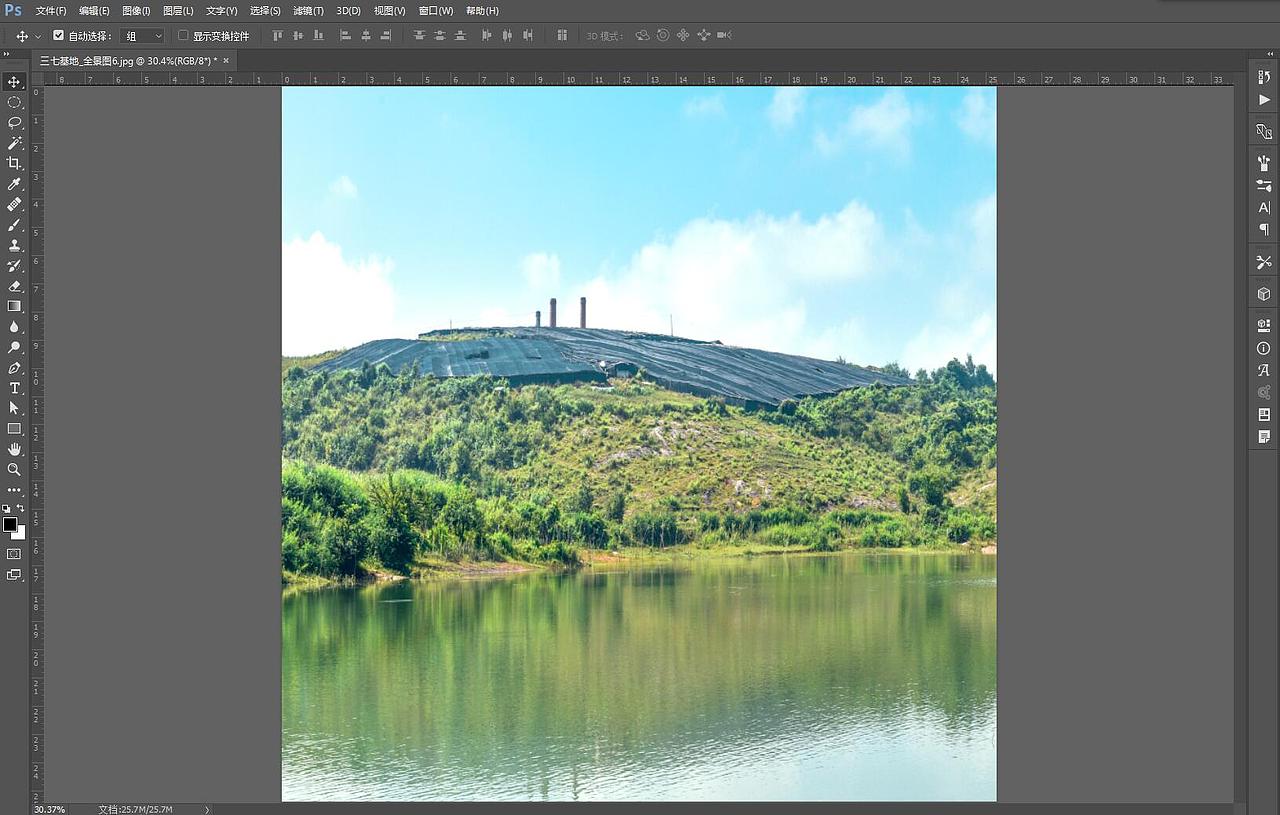Open the Glyphs panel icon

point(1264,370)
